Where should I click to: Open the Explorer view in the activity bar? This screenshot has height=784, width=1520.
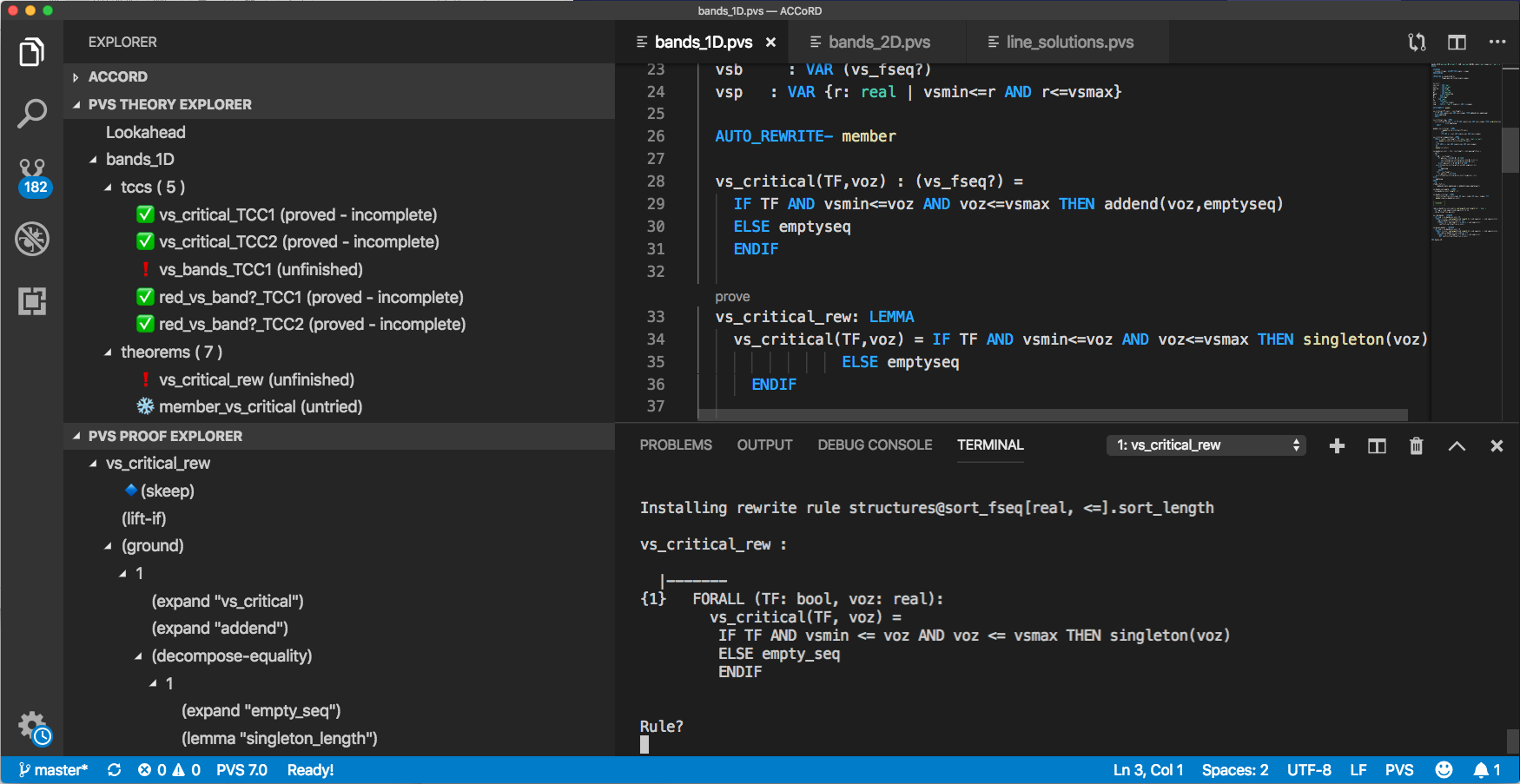coord(32,52)
